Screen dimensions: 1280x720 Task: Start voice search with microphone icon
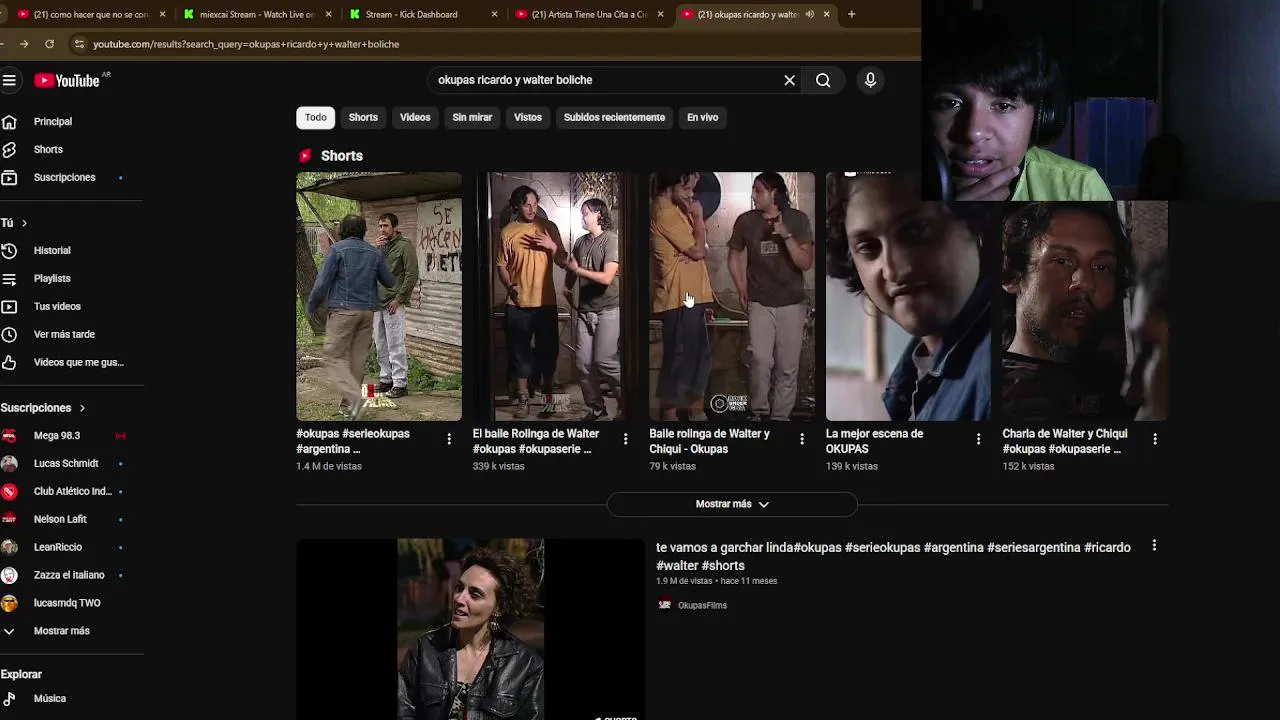coord(870,80)
